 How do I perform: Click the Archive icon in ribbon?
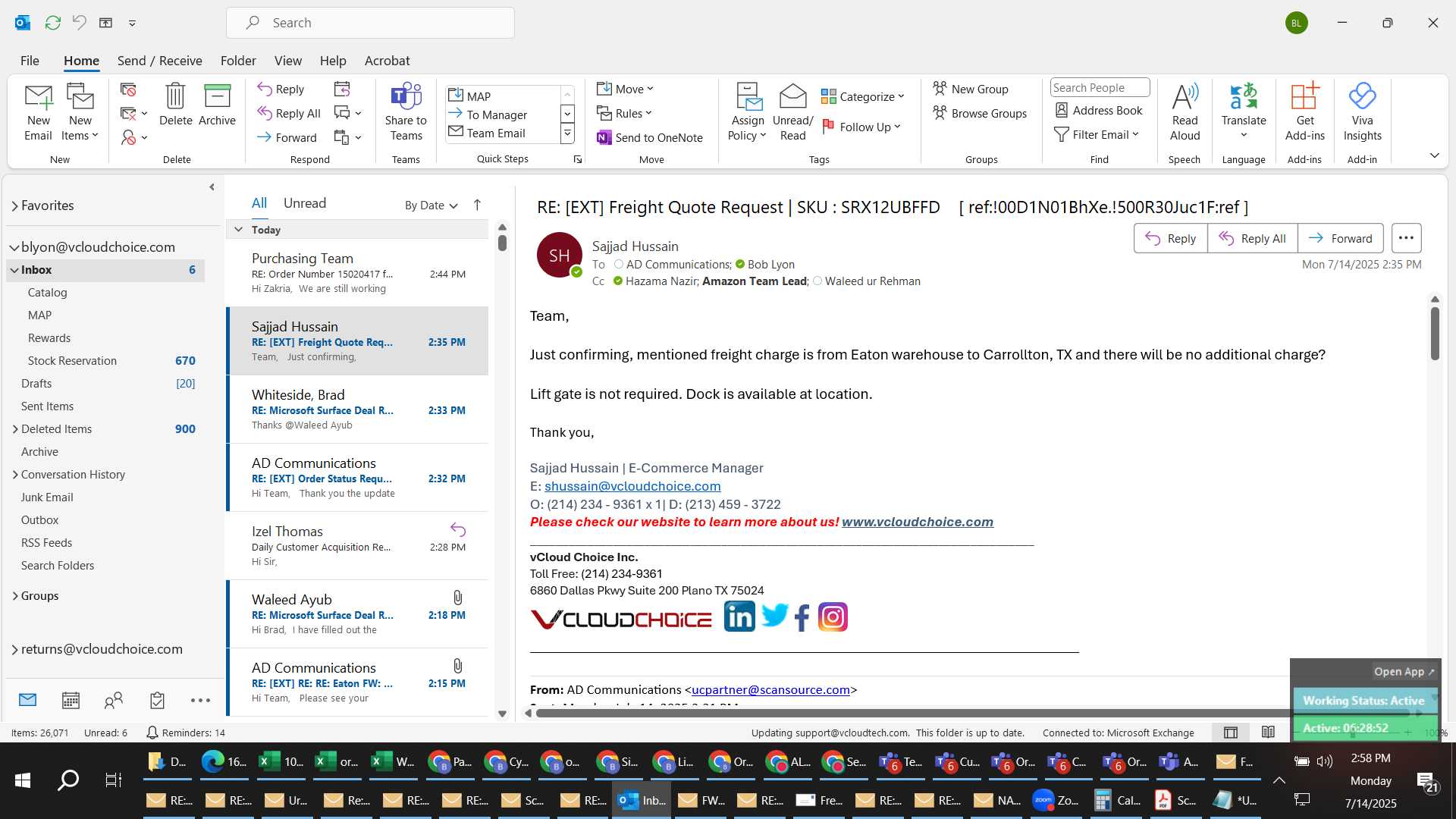pos(217,104)
